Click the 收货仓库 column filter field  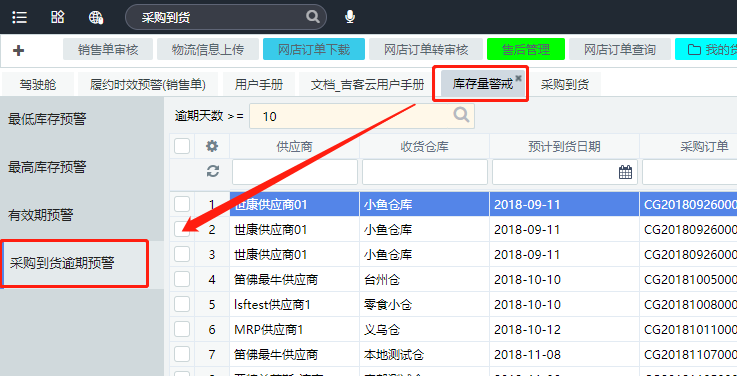[424, 172]
